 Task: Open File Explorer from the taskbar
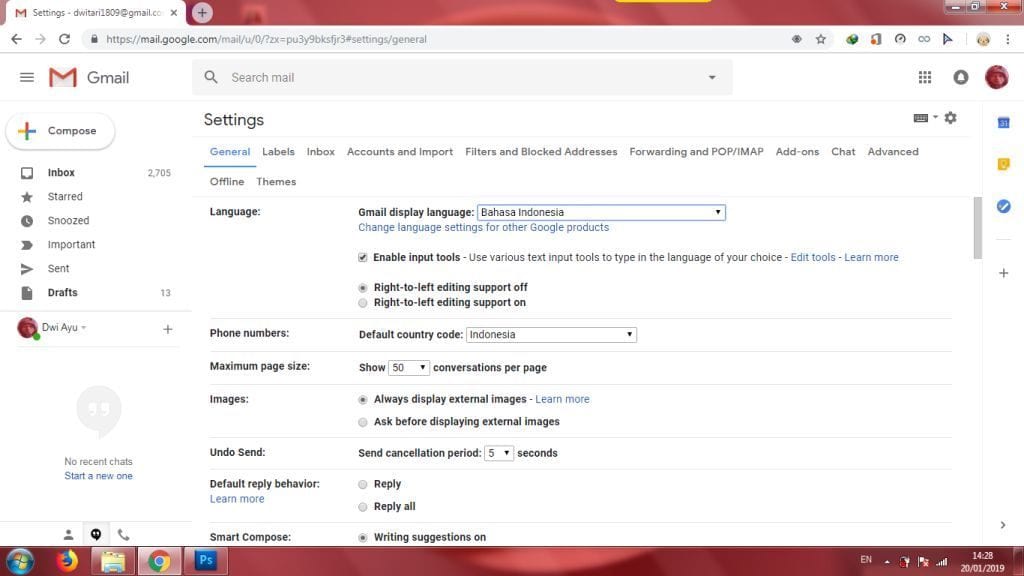(113, 560)
